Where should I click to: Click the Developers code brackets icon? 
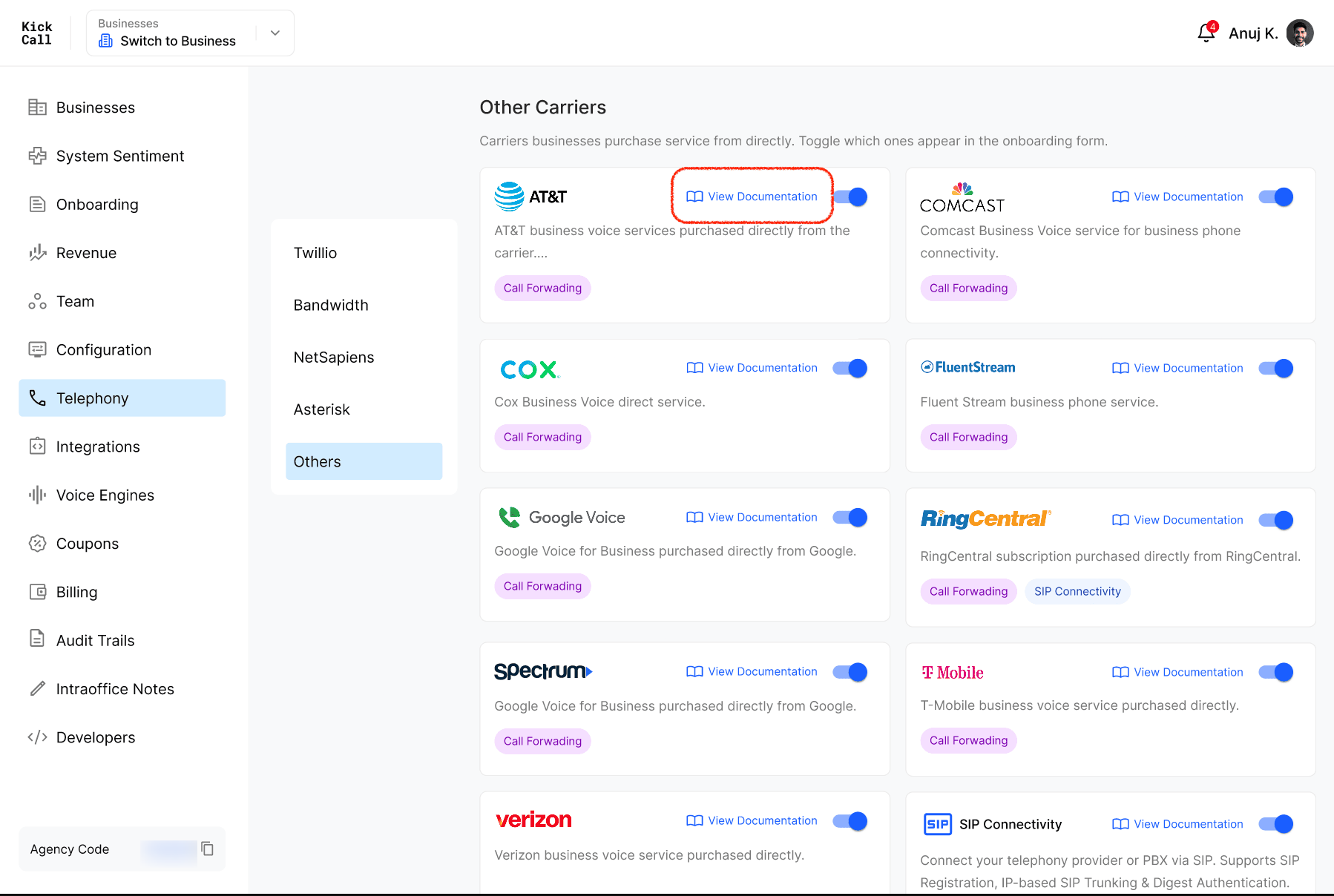pyautogui.click(x=37, y=737)
